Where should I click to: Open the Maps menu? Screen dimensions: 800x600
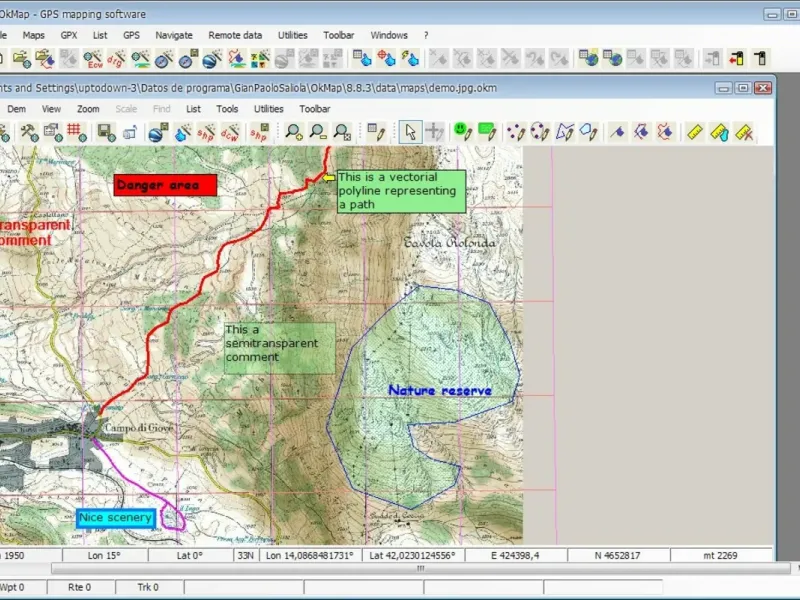34,35
